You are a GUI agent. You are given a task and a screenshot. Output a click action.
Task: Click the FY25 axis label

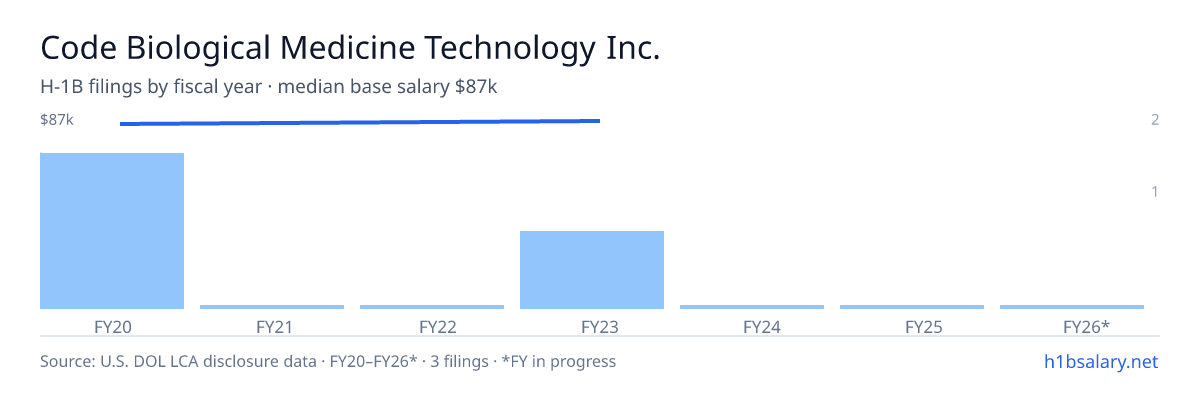(x=912, y=326)
